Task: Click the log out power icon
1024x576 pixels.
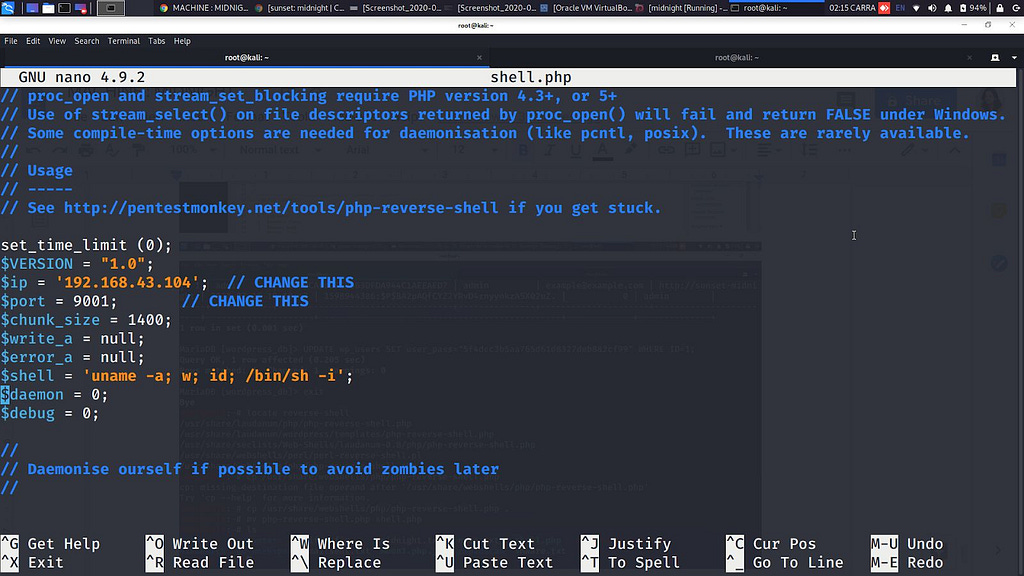Action: (x=1016, y=8)
